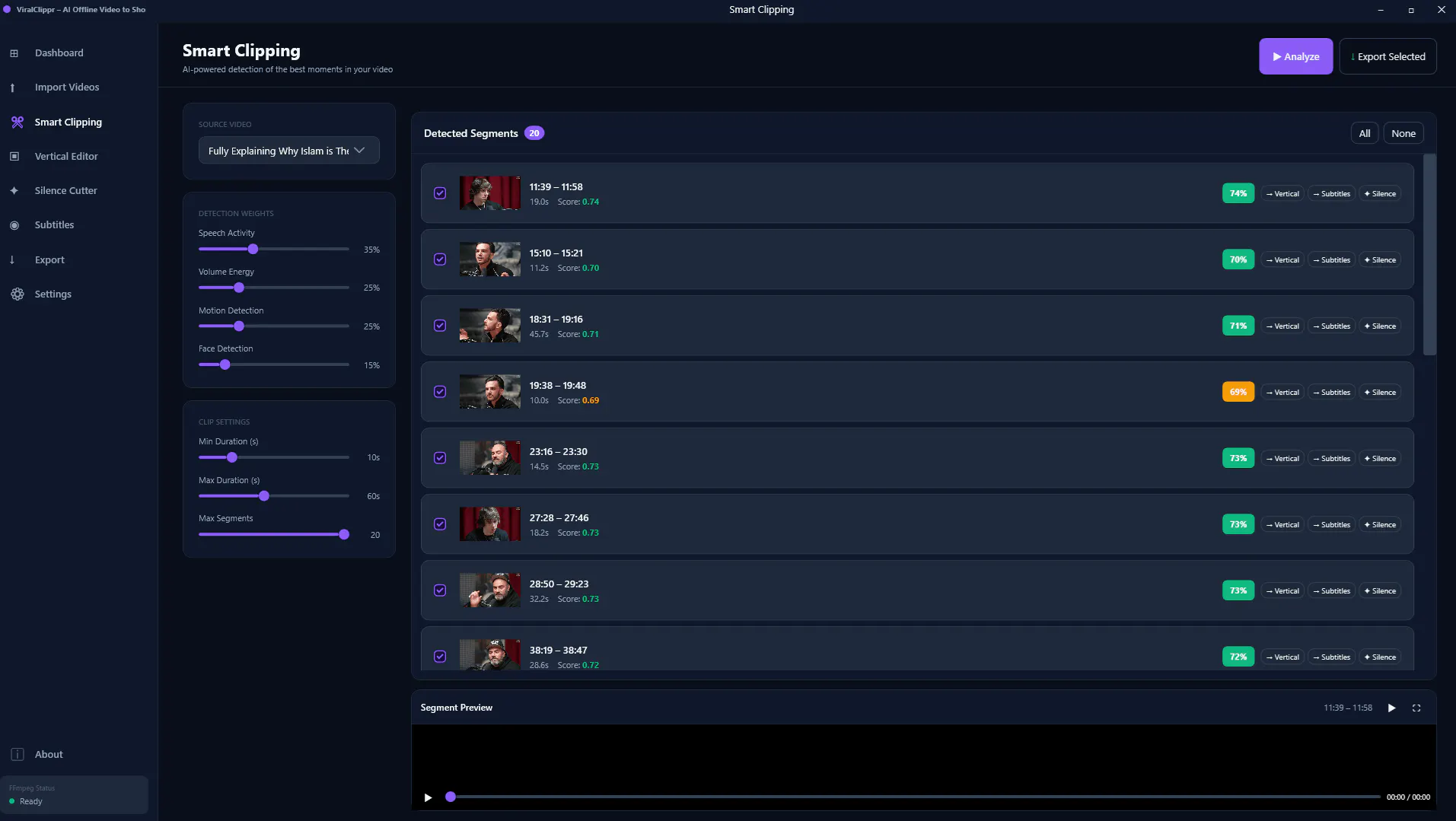The image size is (1456, 821).
Task: Go to Dashboard page
Action: [59, 53]
